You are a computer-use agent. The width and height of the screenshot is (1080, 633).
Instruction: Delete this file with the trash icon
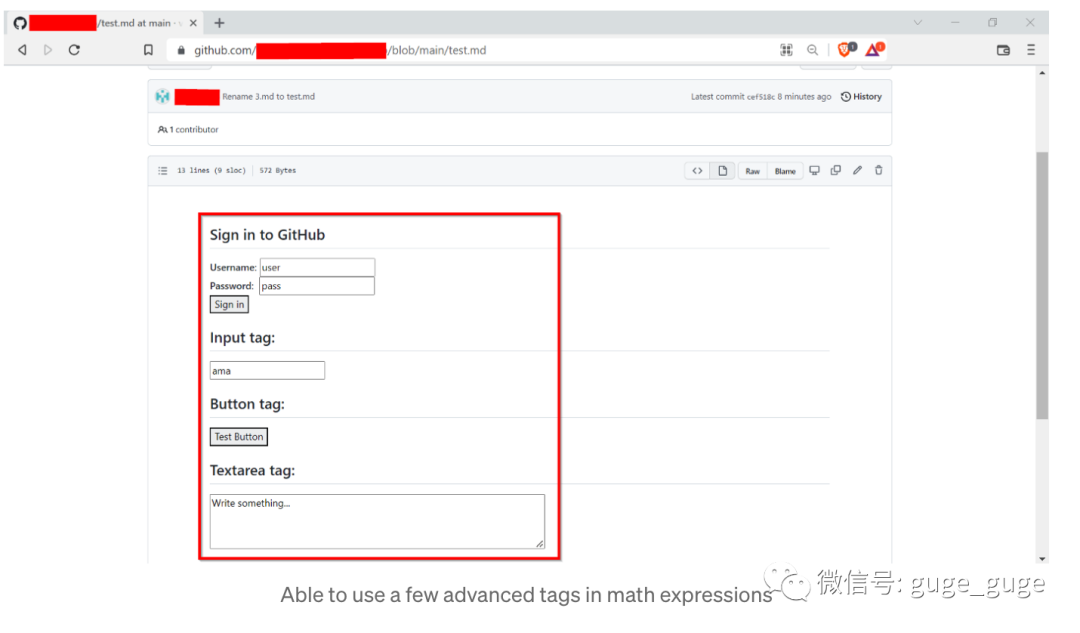[878, 170]
